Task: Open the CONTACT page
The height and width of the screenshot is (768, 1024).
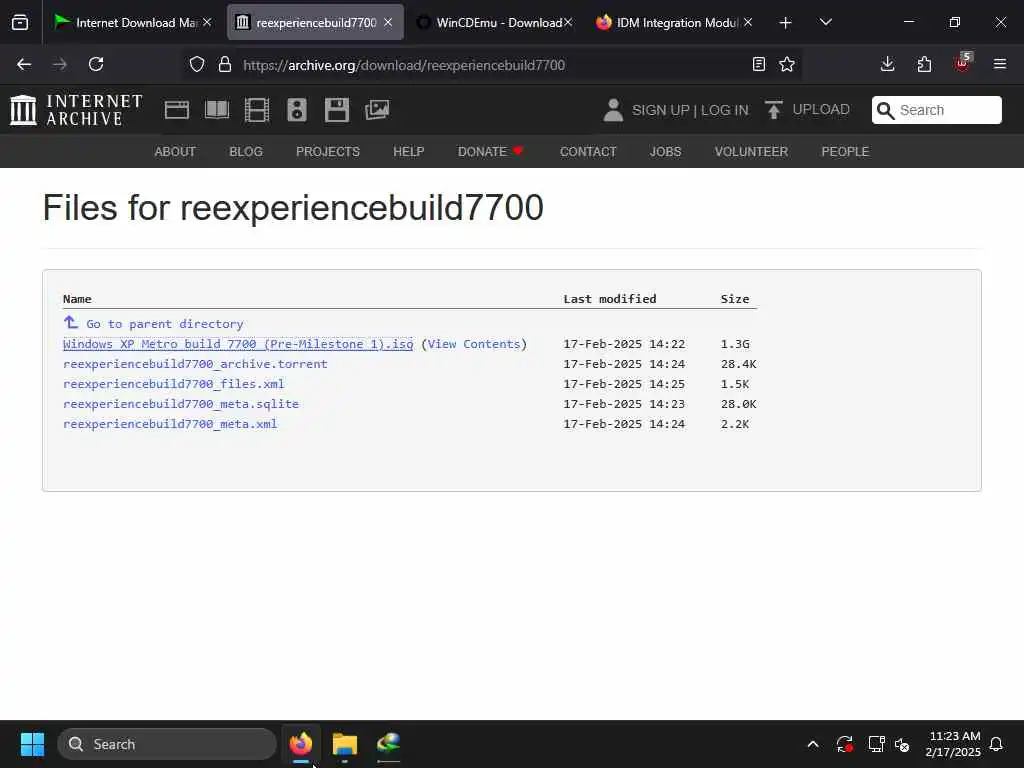Action: pos(588,152)
